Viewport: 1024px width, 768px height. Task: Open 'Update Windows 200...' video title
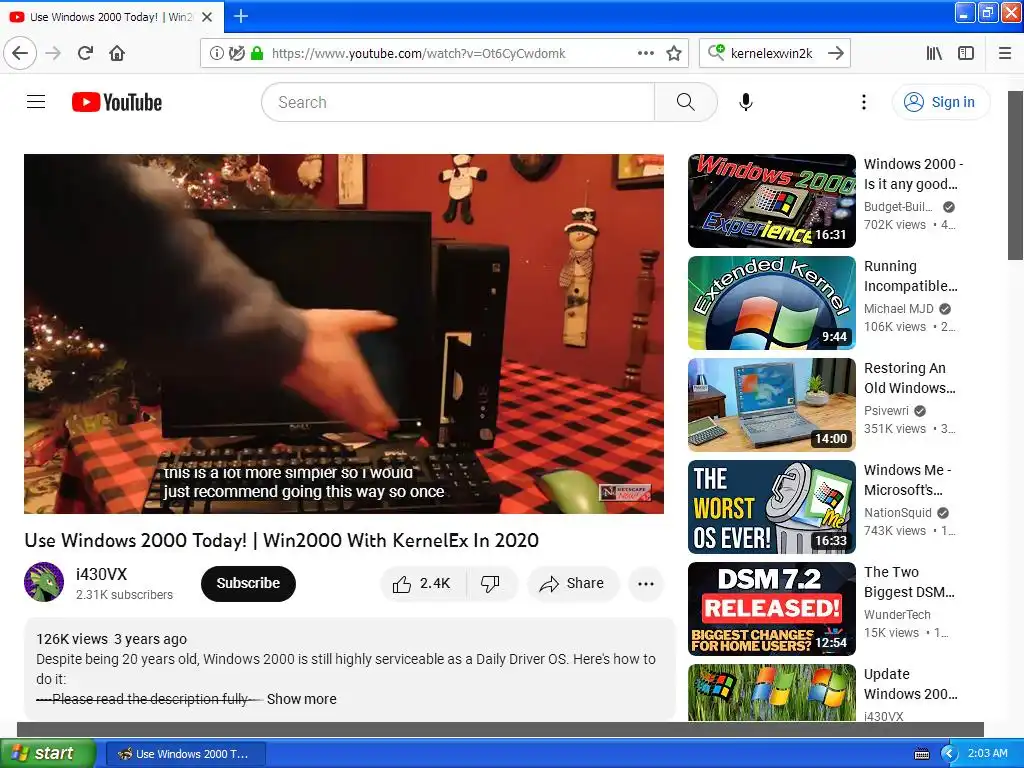(x=910, y=683)
